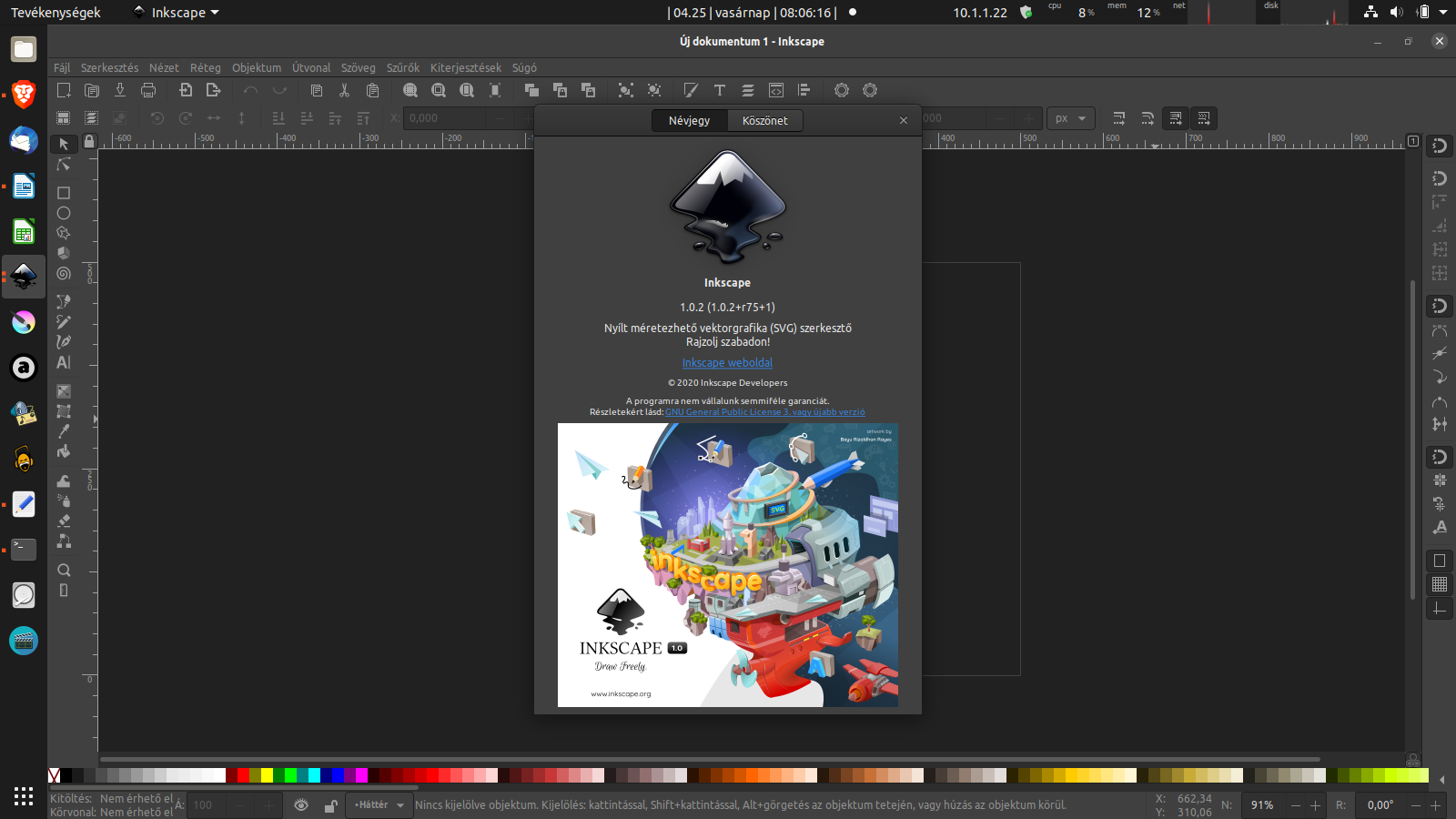Decrease rotation with minus next to 0,00°
The width and height of the screenshot is (1456, 819).
pos(1416,805)
